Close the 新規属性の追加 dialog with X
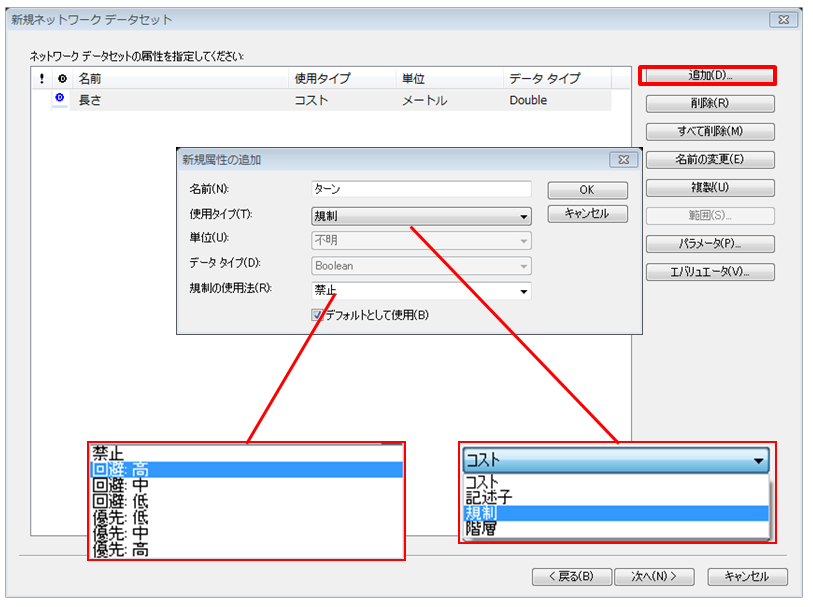Viewport: 813px width, 607px height. point(622,159)
